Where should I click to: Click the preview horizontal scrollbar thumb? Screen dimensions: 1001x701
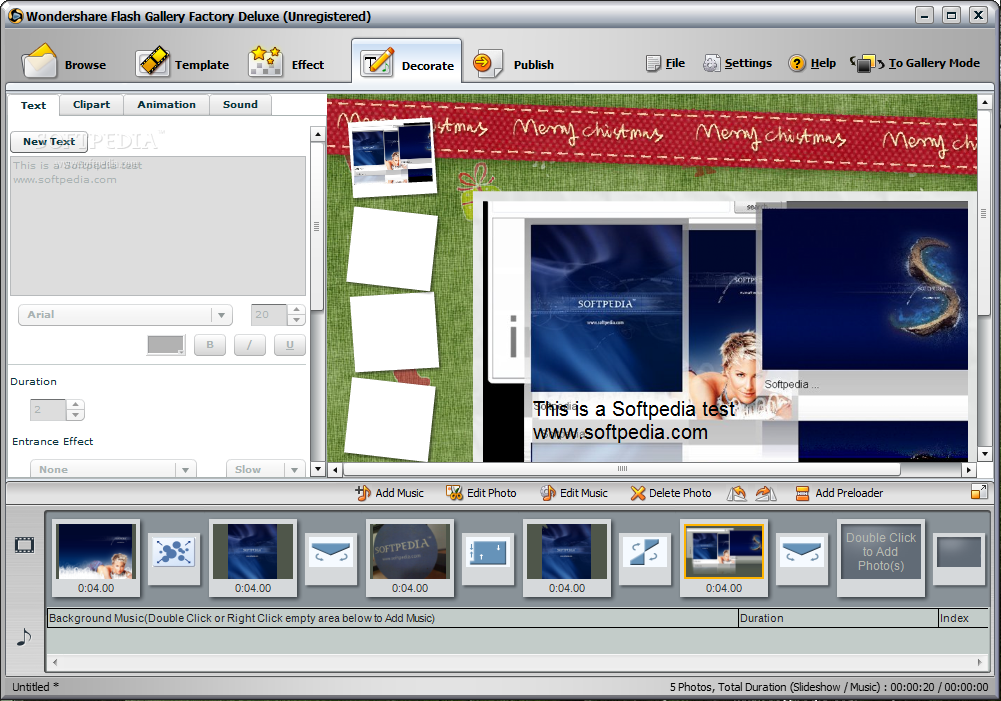click(x=622, y=469)
